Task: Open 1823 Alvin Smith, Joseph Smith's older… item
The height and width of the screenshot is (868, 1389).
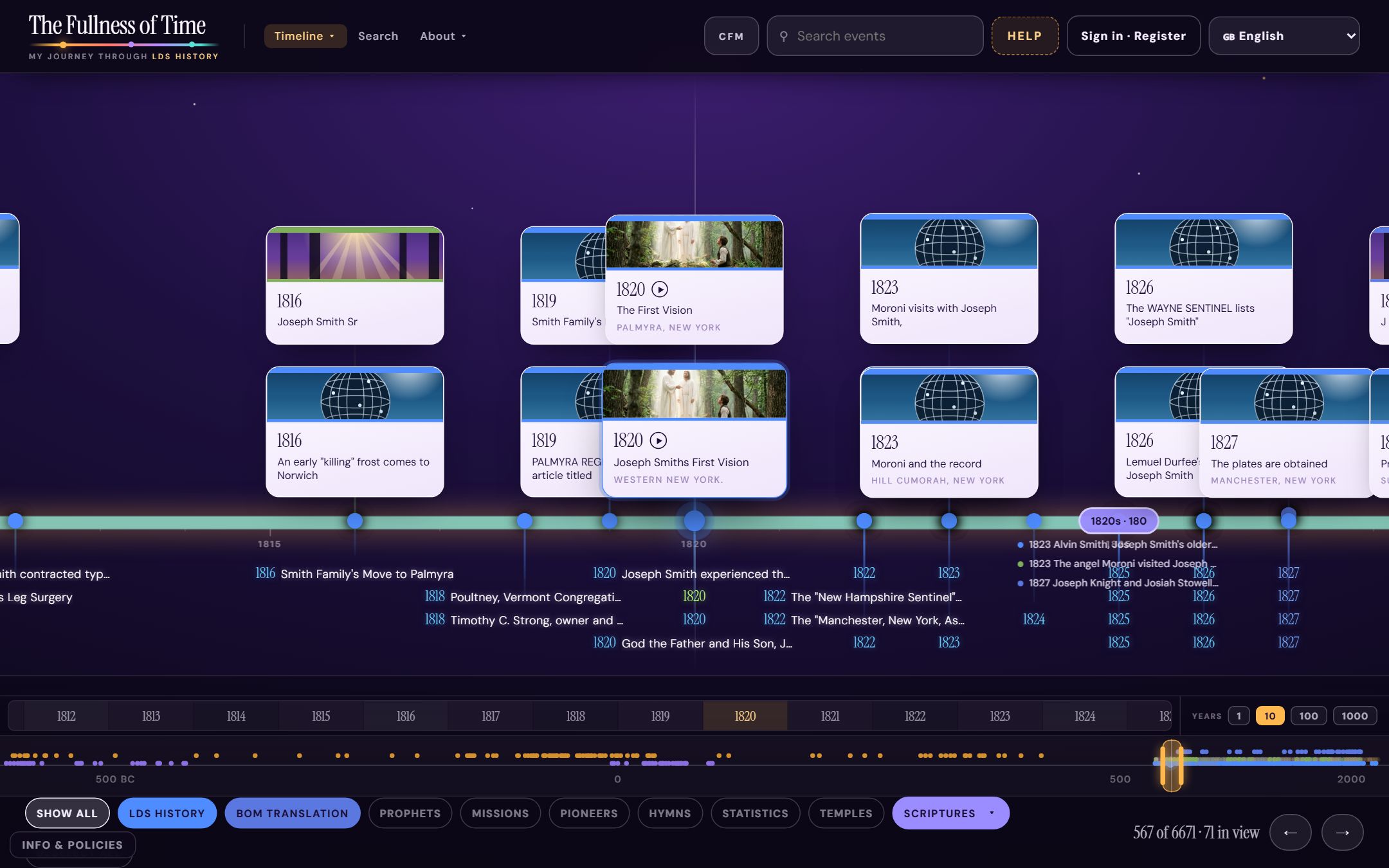Action: (x=1118, y=544)
